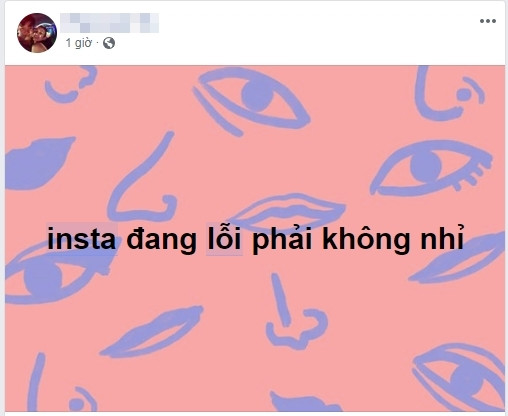Open the poster's profile picture
The height and width of the screenshot is (416, 508).
pyautogui.click(x=37, y=33)
